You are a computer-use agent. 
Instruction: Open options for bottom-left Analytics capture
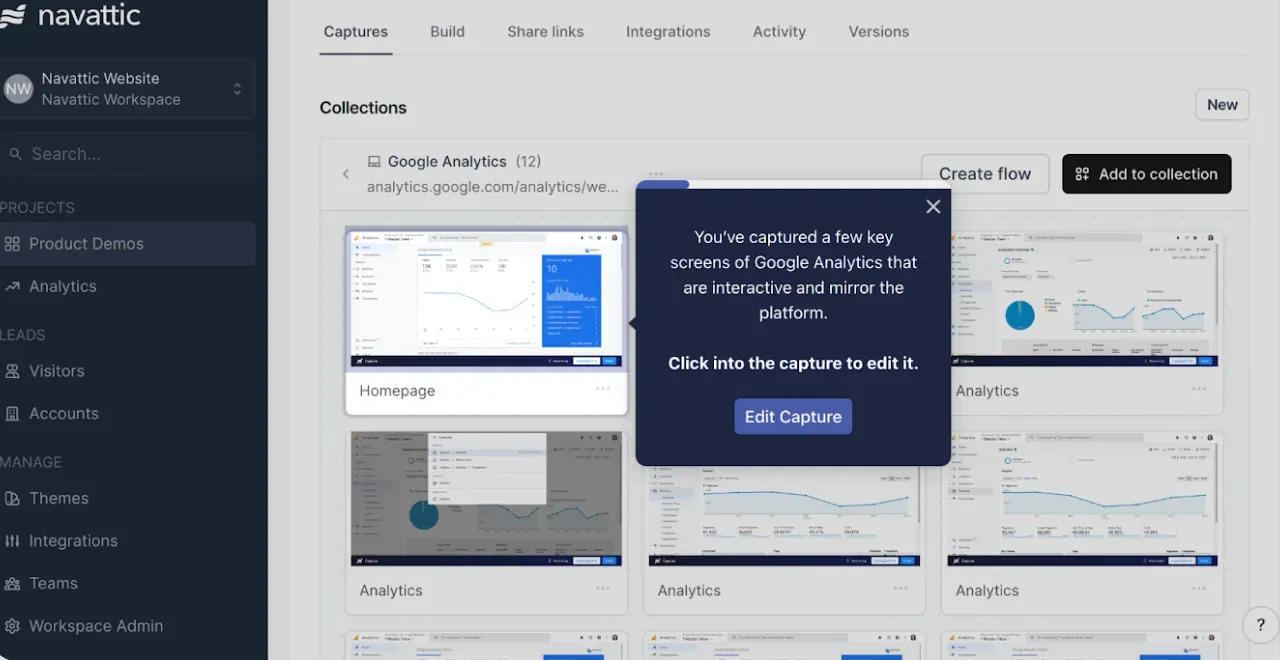coord(603,589)
